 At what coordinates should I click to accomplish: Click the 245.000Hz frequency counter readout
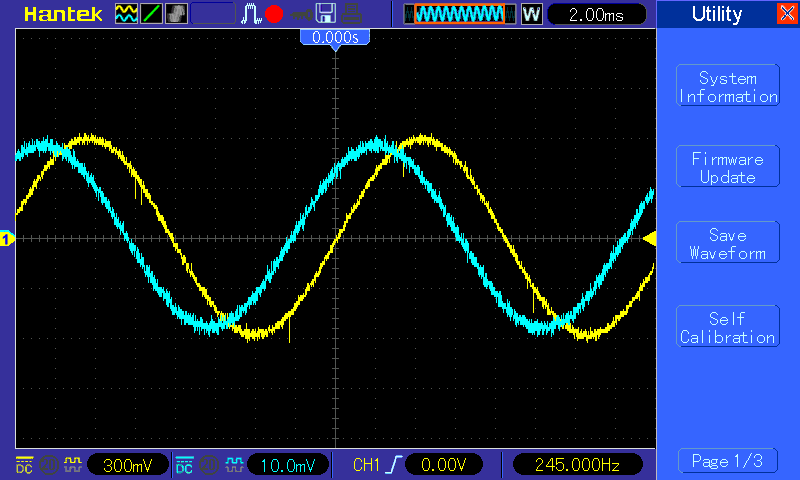577,465
